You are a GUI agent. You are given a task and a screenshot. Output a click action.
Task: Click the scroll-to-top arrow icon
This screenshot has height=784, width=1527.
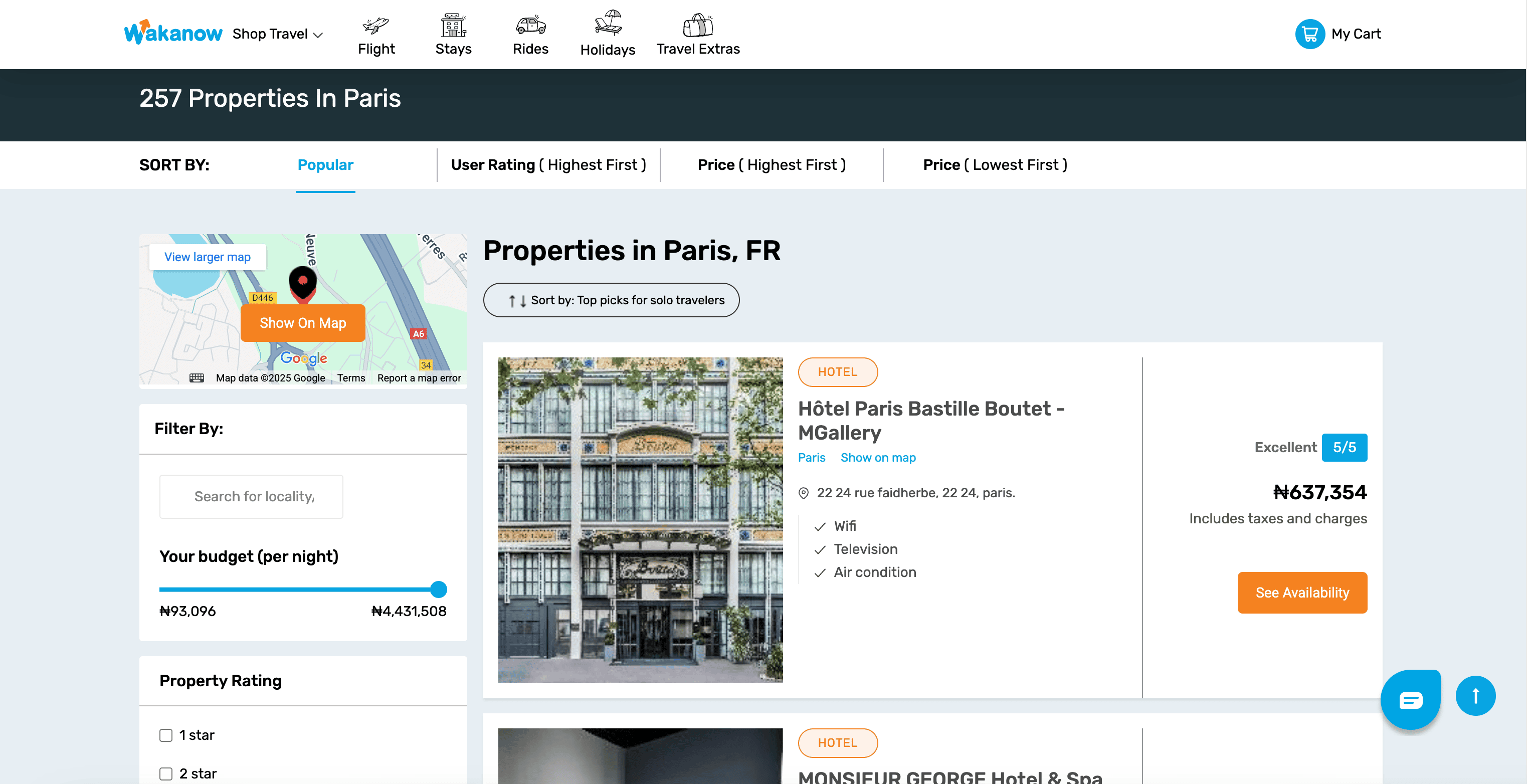click(x=1475, y=695)
